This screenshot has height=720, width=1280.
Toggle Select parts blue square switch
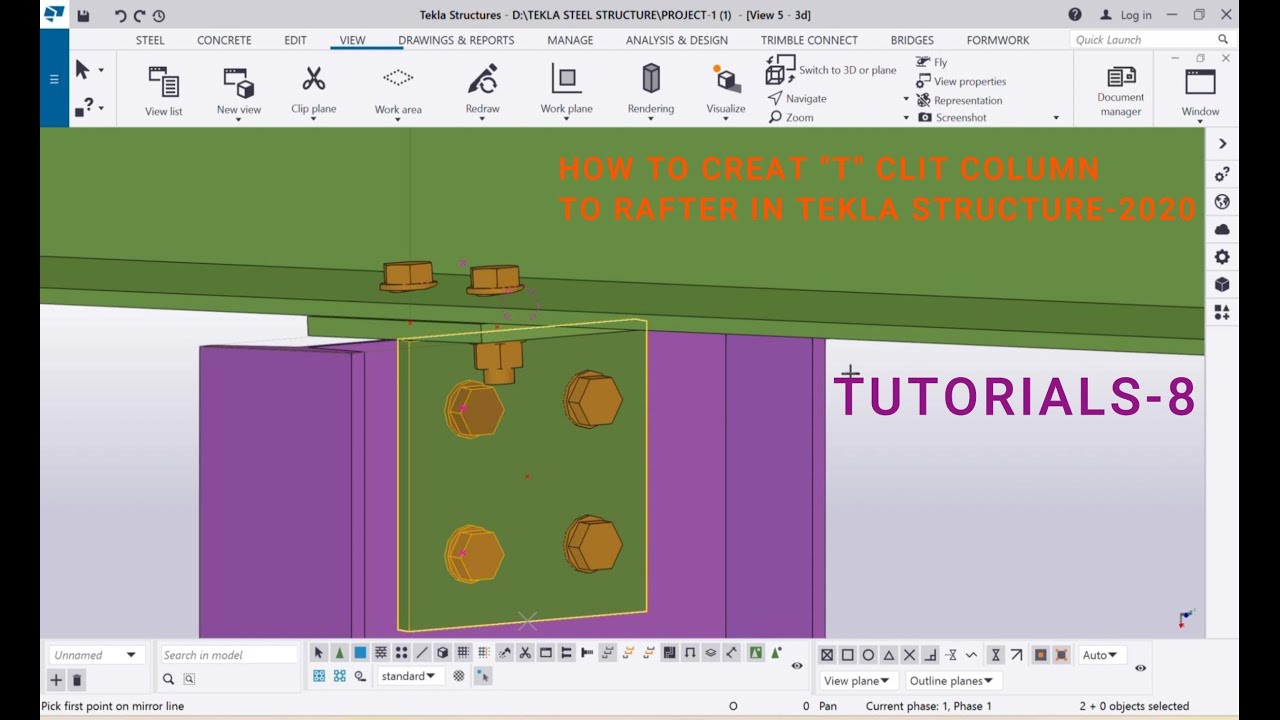tap(360, 653)
